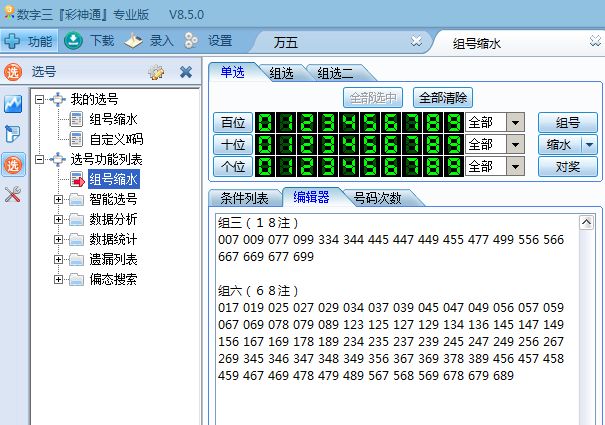This screenshot has width=605, height=425.
Task: Select the 数据统计 tree item
Action: pos(113,239)
